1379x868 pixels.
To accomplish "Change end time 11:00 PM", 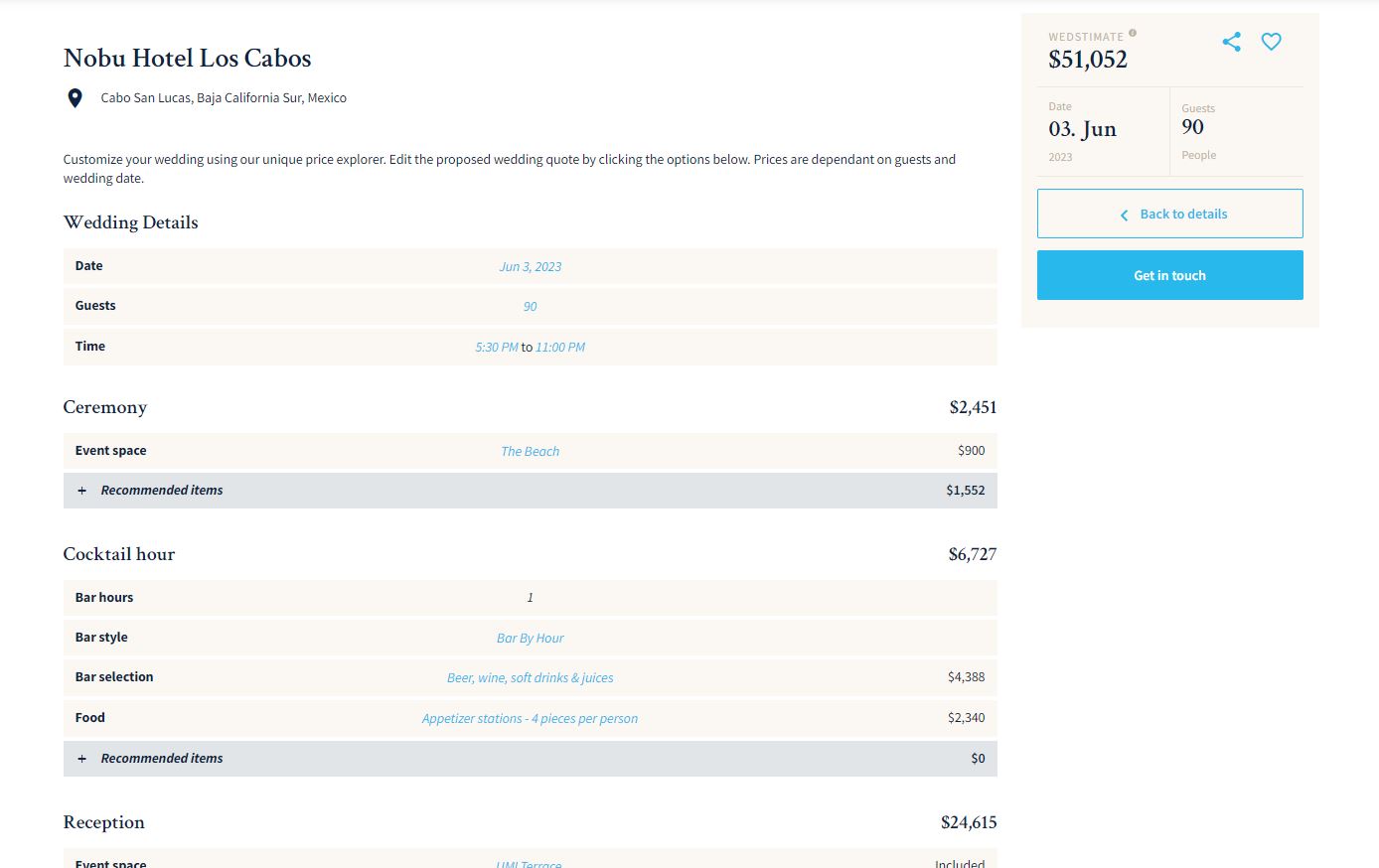I will (560, 348).
